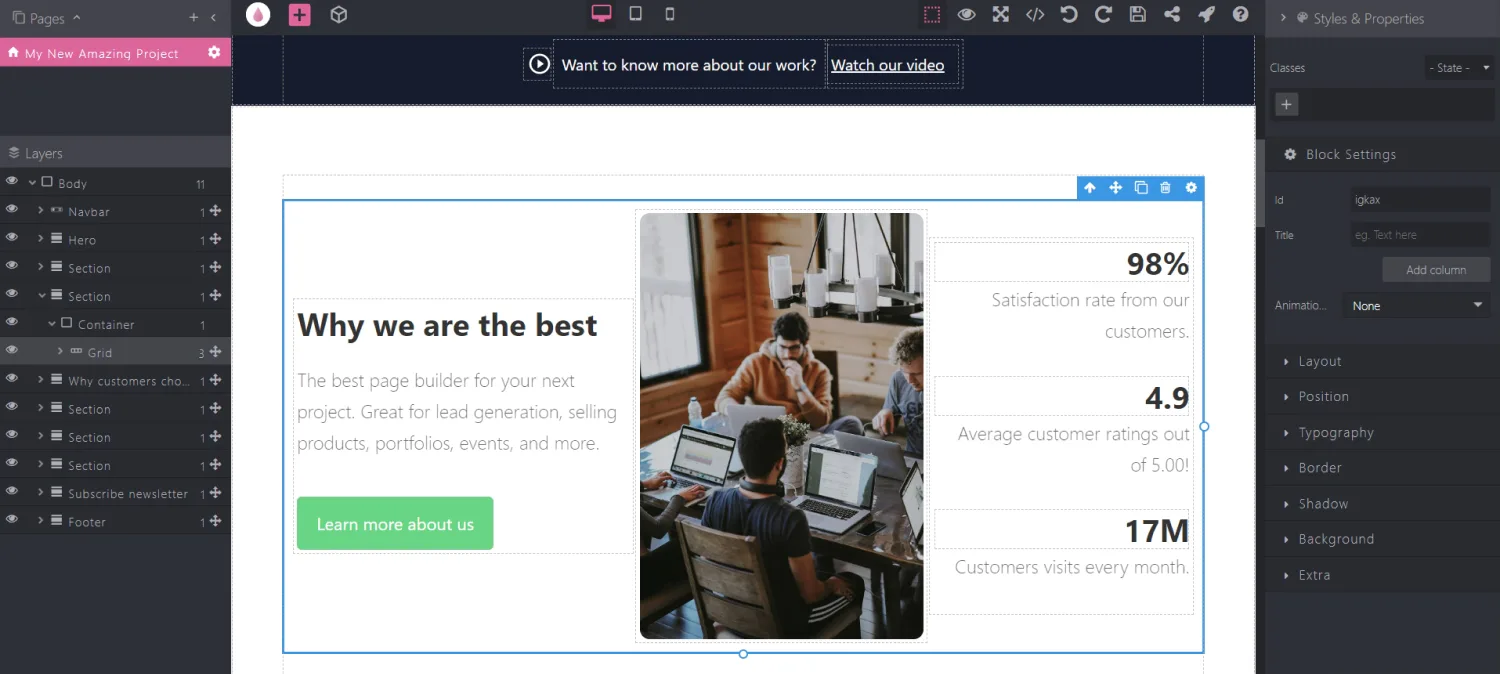Click the Add column button
The width and height of the screenshot is (1500, 674).
1435,270
